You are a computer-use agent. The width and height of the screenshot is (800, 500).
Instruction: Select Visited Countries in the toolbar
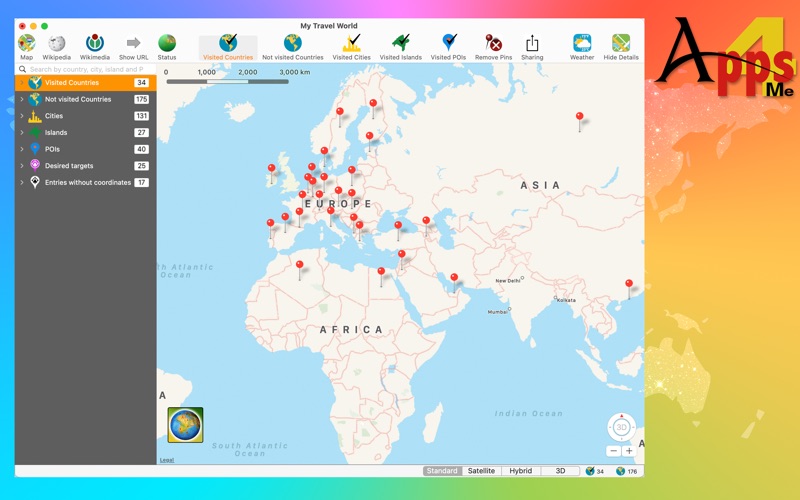point(228,47)
